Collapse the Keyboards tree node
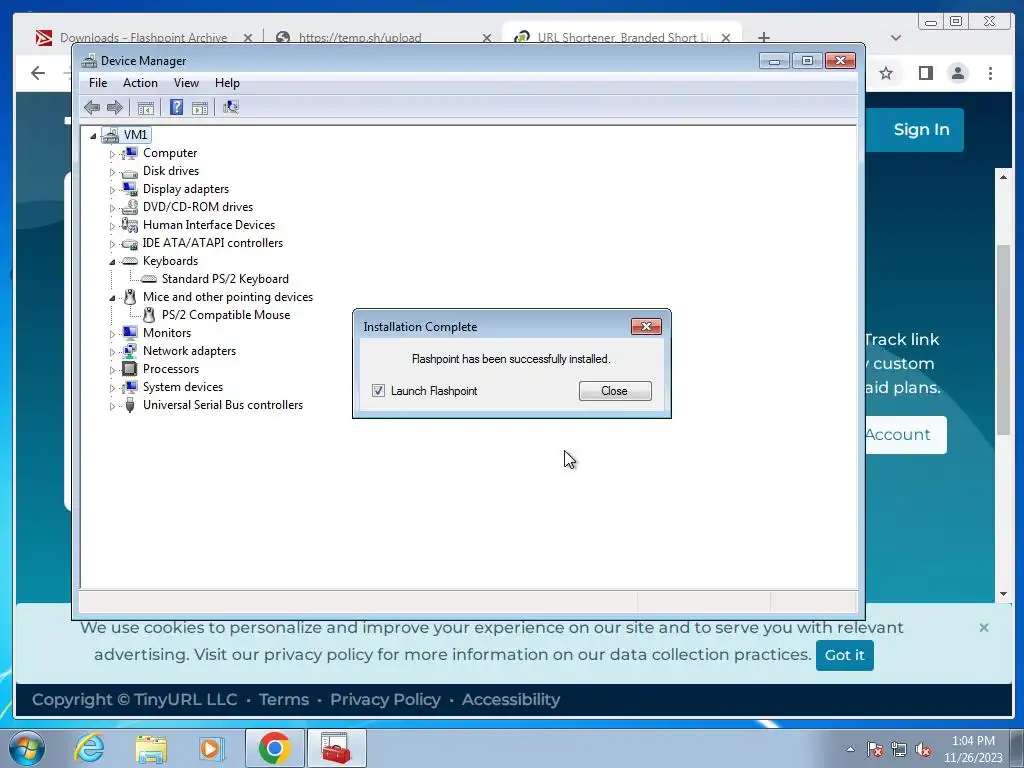 [112, 262]
